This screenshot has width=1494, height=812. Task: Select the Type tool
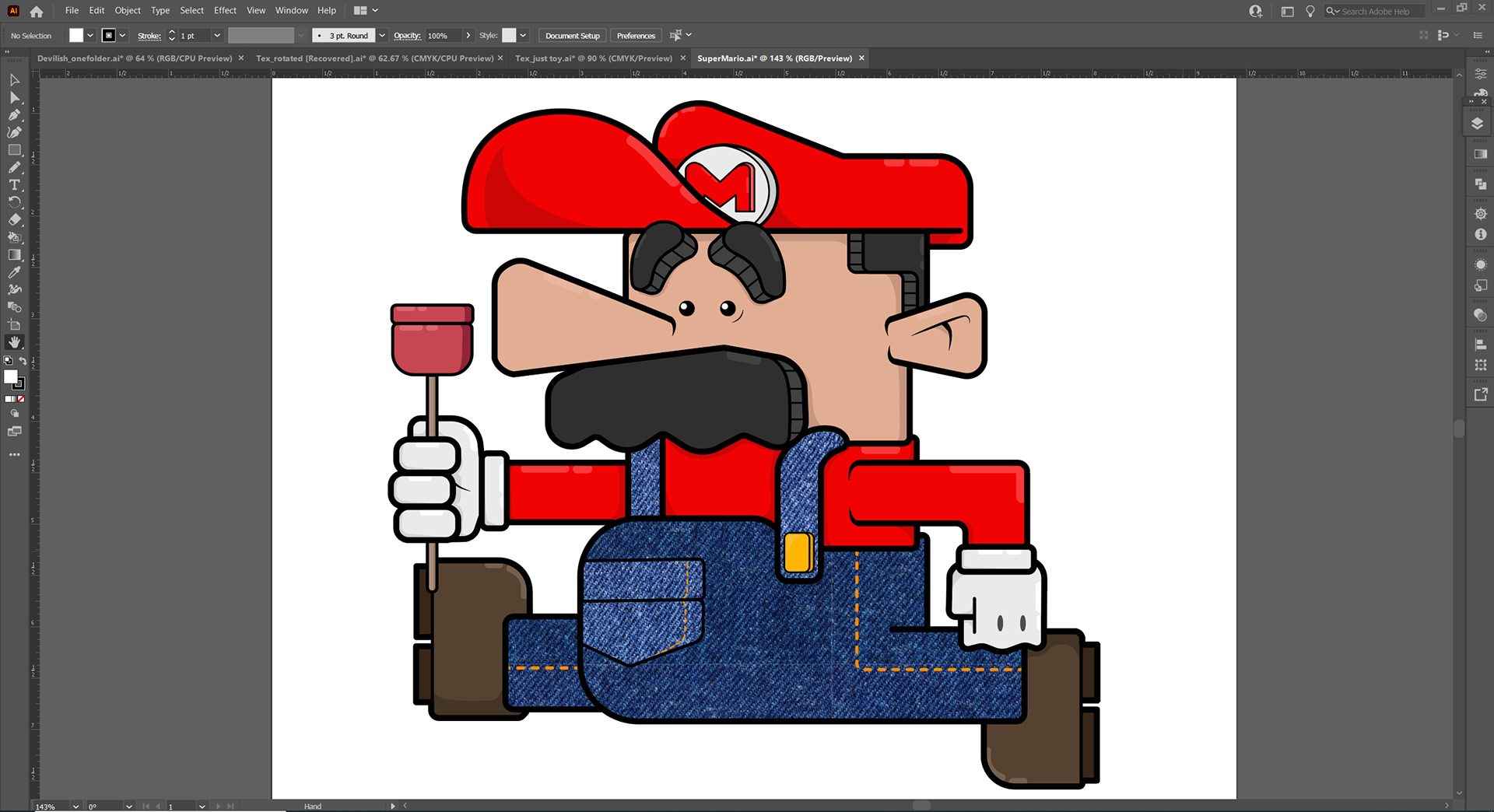(14, 185)
